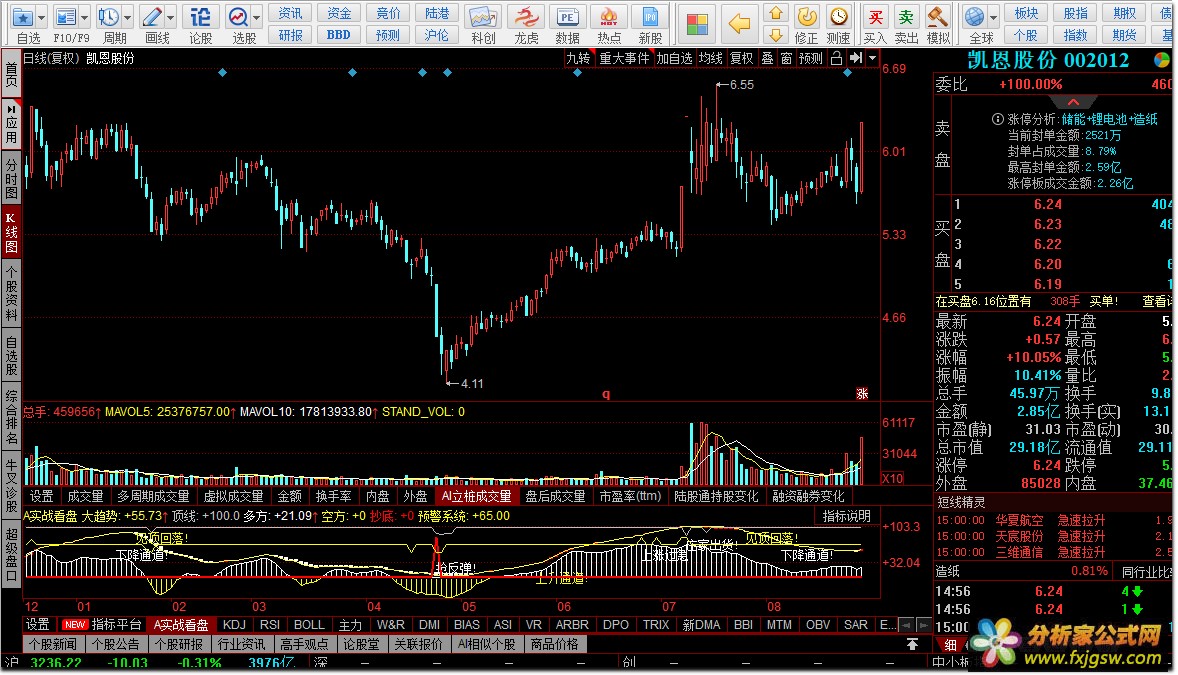
Task: Click the colorful four-square layout icon
Action: click(x=697, y=24)
